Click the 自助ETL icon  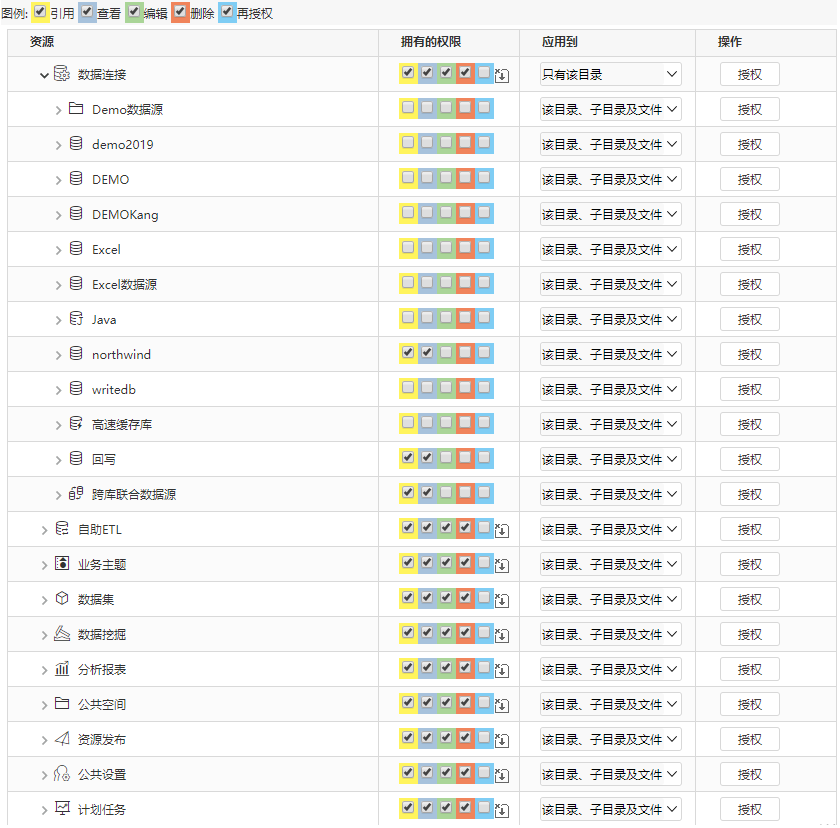pyautogui.click(x=62, y=529)
